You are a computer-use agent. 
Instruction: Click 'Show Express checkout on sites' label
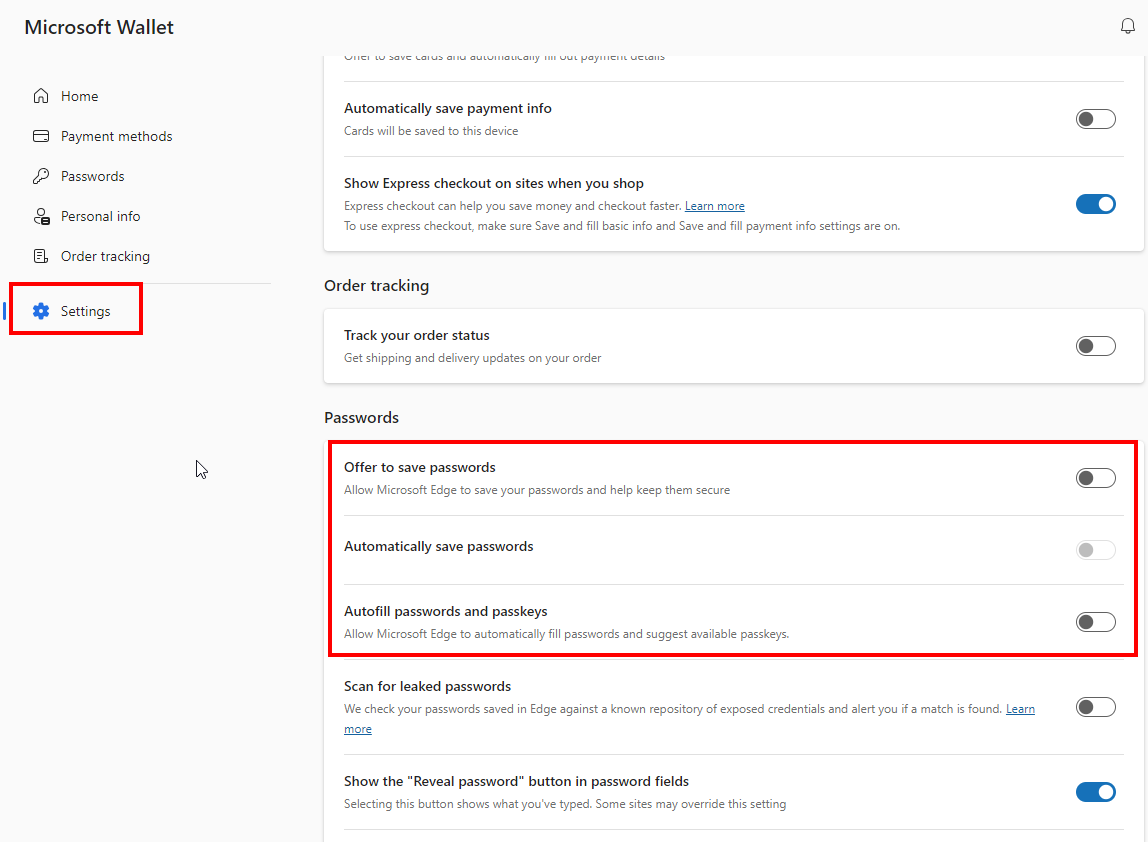494,183
